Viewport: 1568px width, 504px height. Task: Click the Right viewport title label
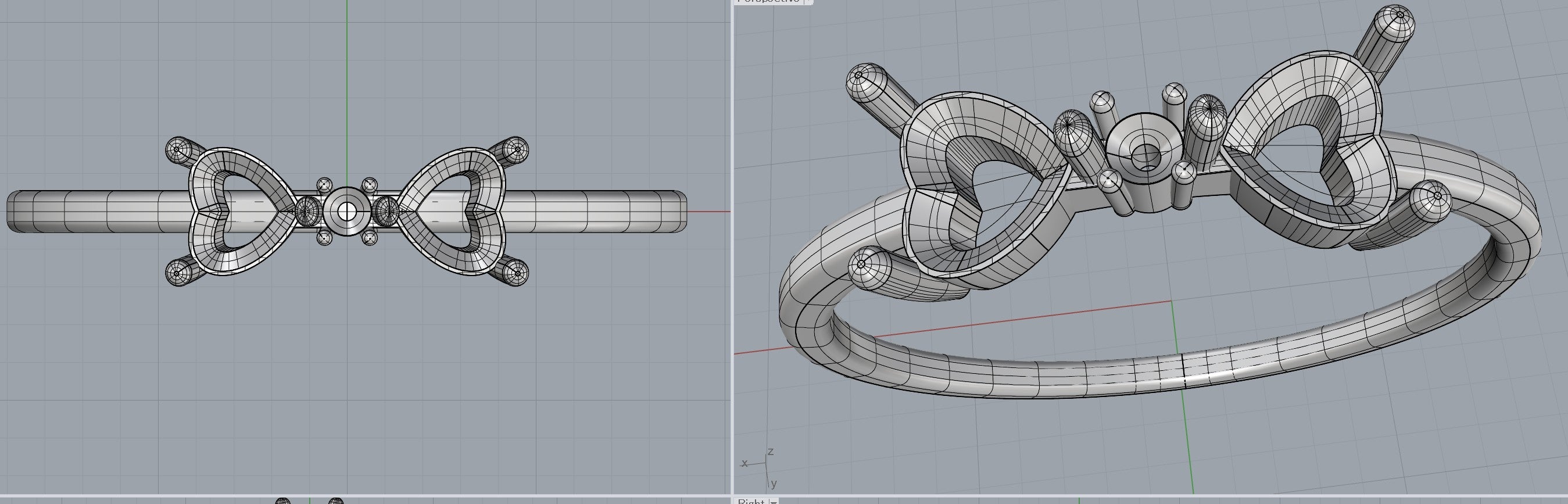pyautogui.click(x=750, y=501)
